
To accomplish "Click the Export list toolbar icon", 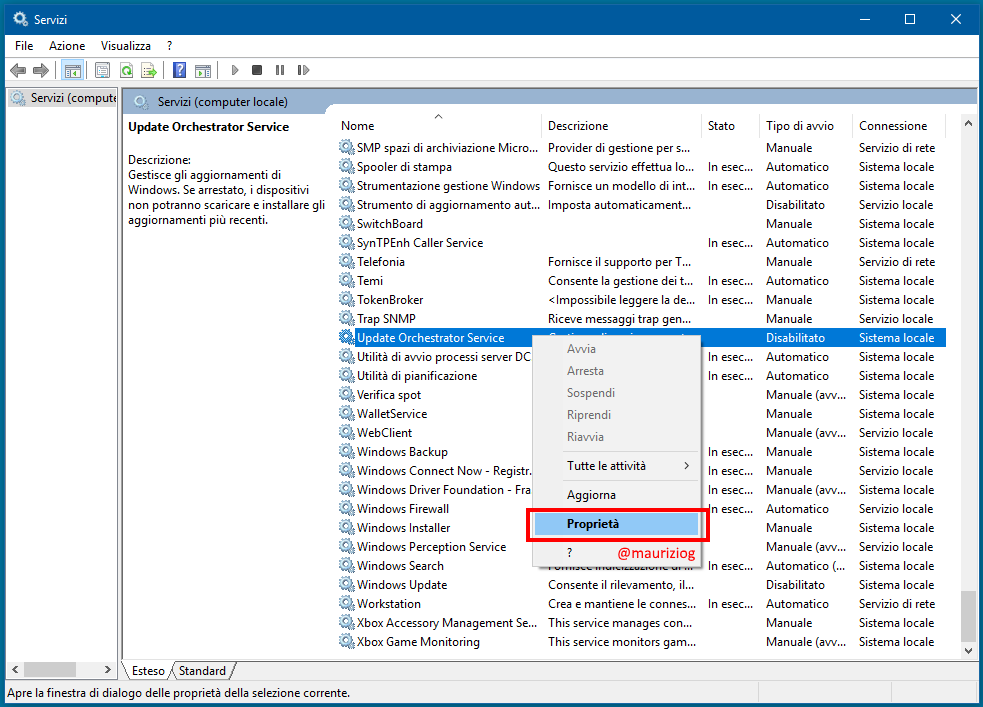I will (x=149, y=70).
